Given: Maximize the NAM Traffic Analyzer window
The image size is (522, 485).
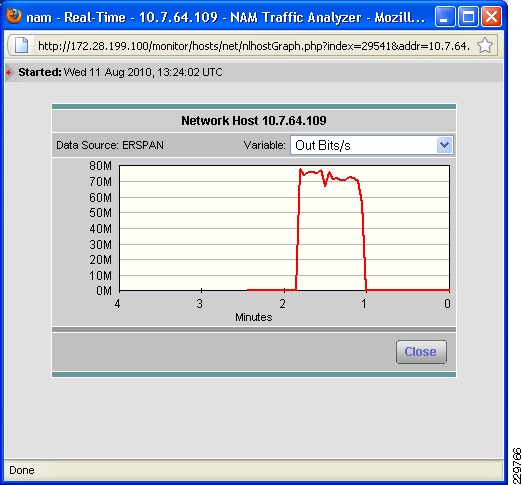Looking at the screenshot, I should 468,16.
